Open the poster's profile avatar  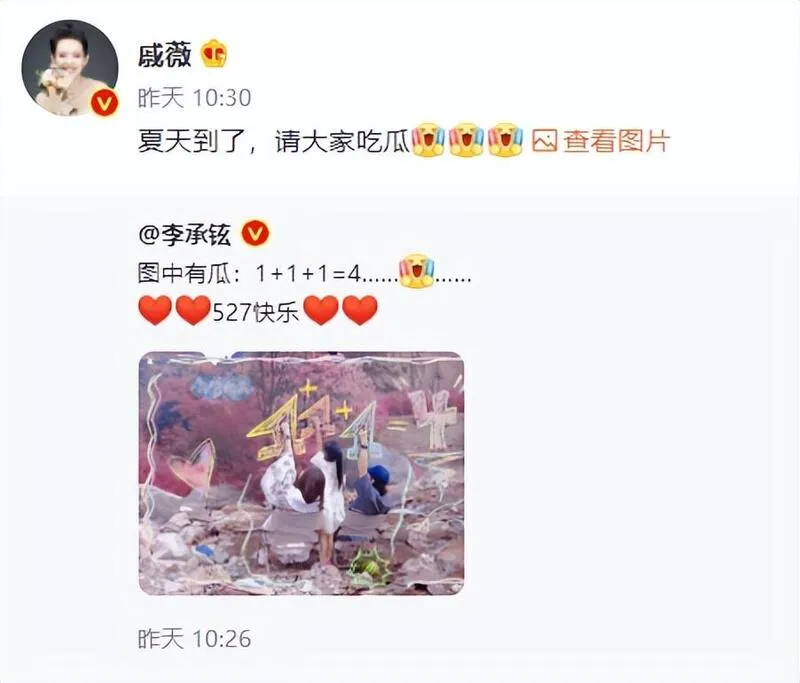70,68
